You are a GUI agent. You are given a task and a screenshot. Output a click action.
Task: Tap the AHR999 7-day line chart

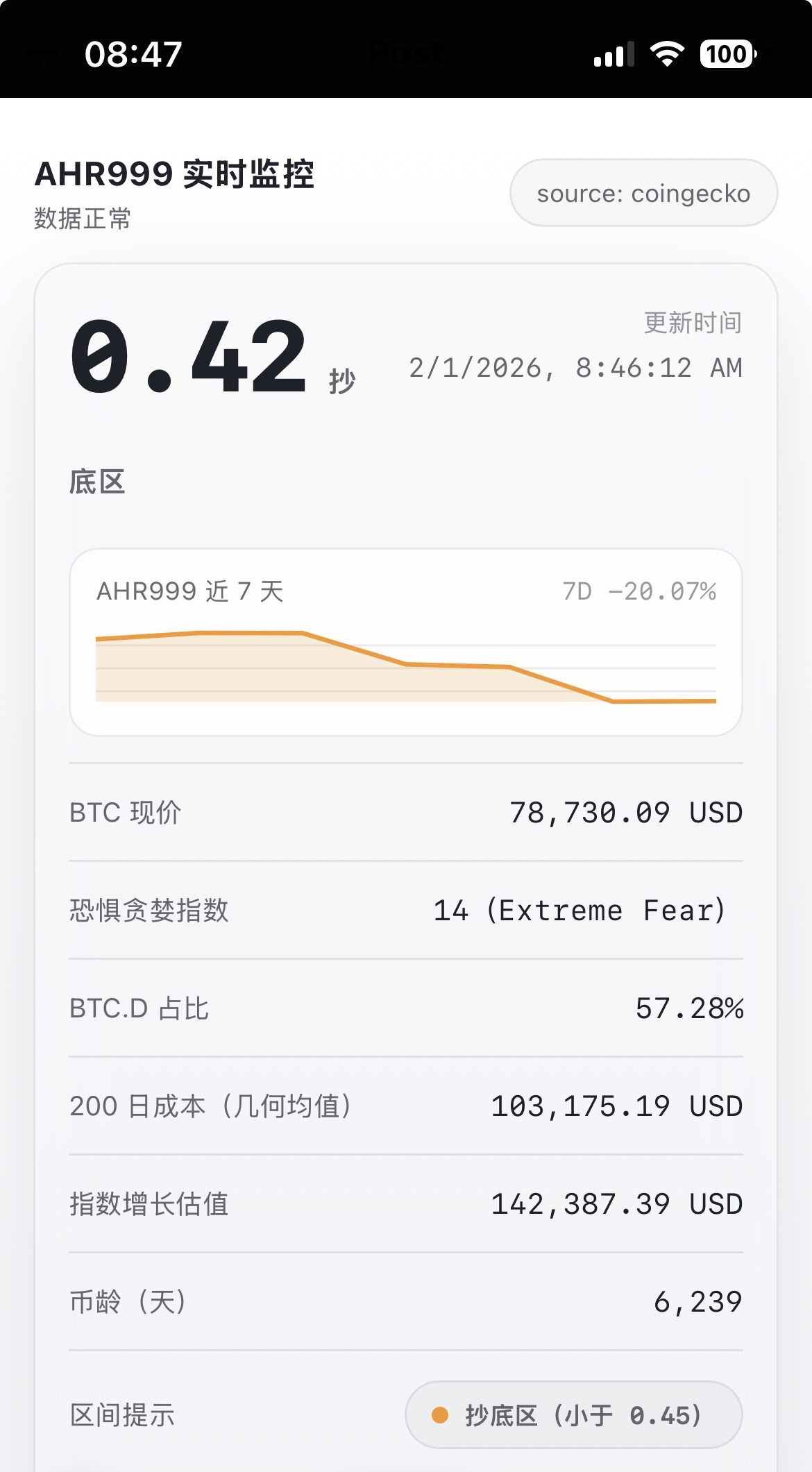click(406, 666)
